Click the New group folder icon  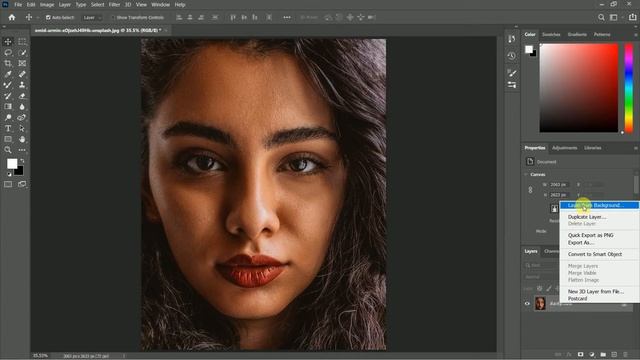(x=603, y=354)
